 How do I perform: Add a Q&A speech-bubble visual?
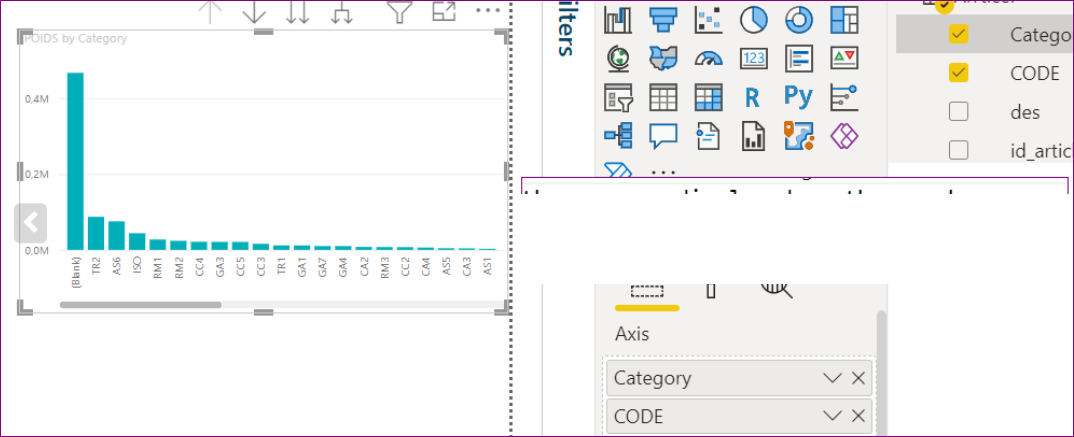pos(662,136)
